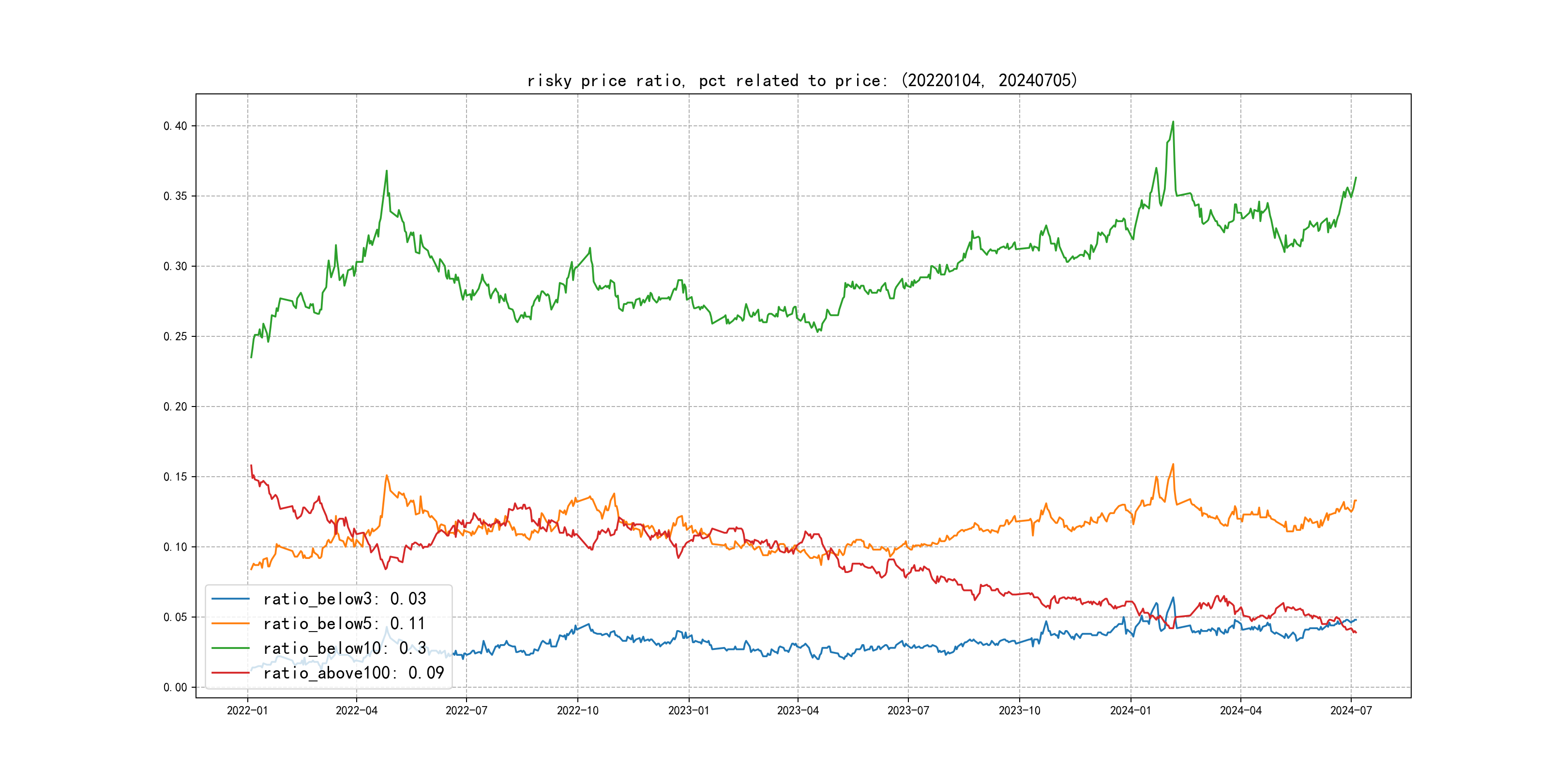Select the 'ratio_below3: 0.03' legend label
The height and width of the screenshot is (784, 1568).
click(x=345, y=599)
